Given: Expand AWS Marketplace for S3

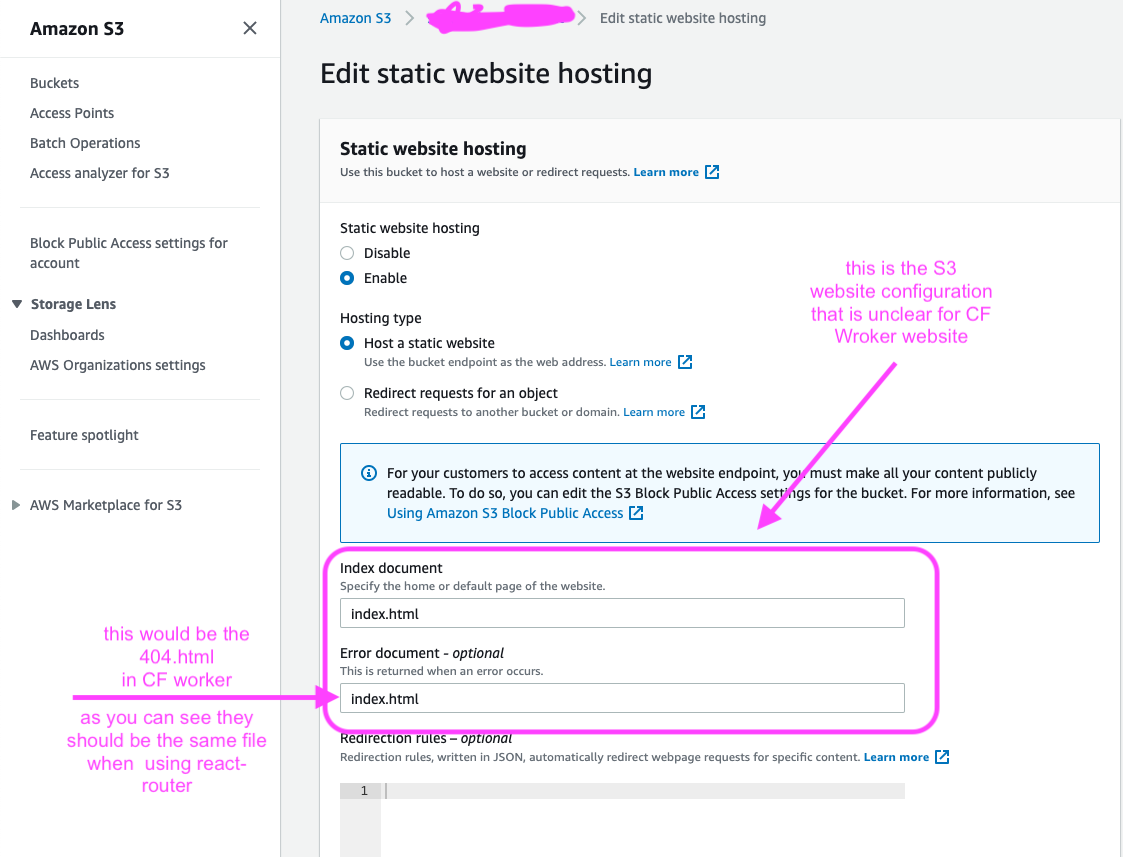Looking at the screenshot, I should (14, 505).
